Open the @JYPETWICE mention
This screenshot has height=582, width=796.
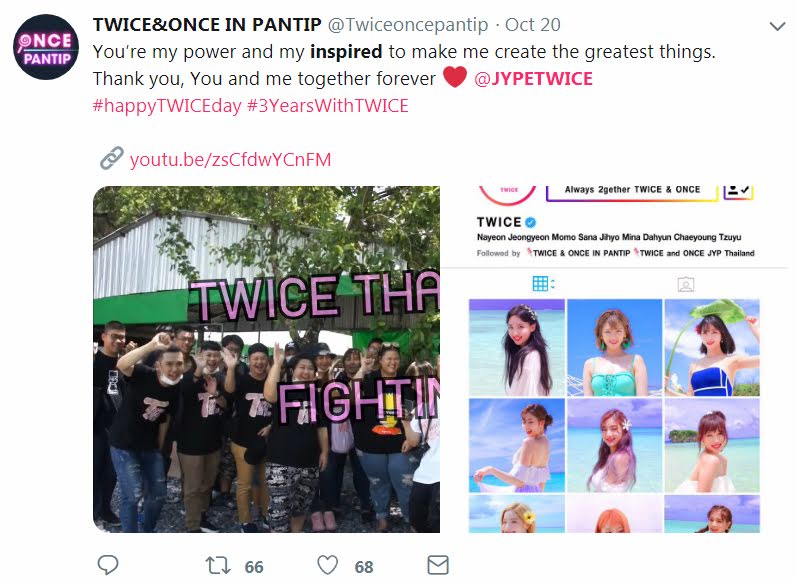[533, 79]
